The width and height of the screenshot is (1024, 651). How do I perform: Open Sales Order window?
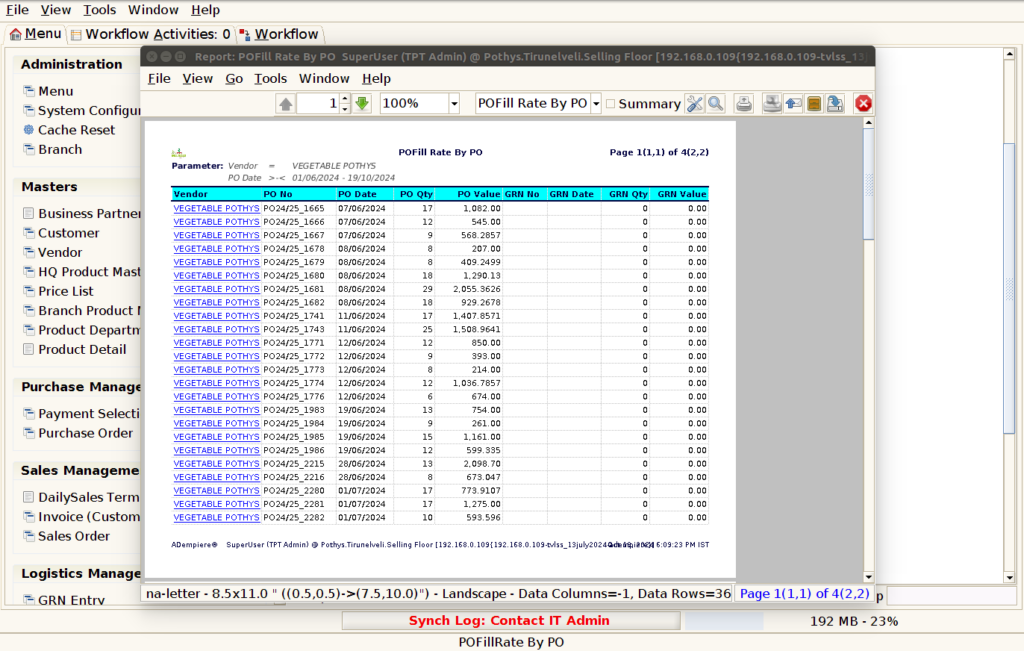tap(67, 536)
